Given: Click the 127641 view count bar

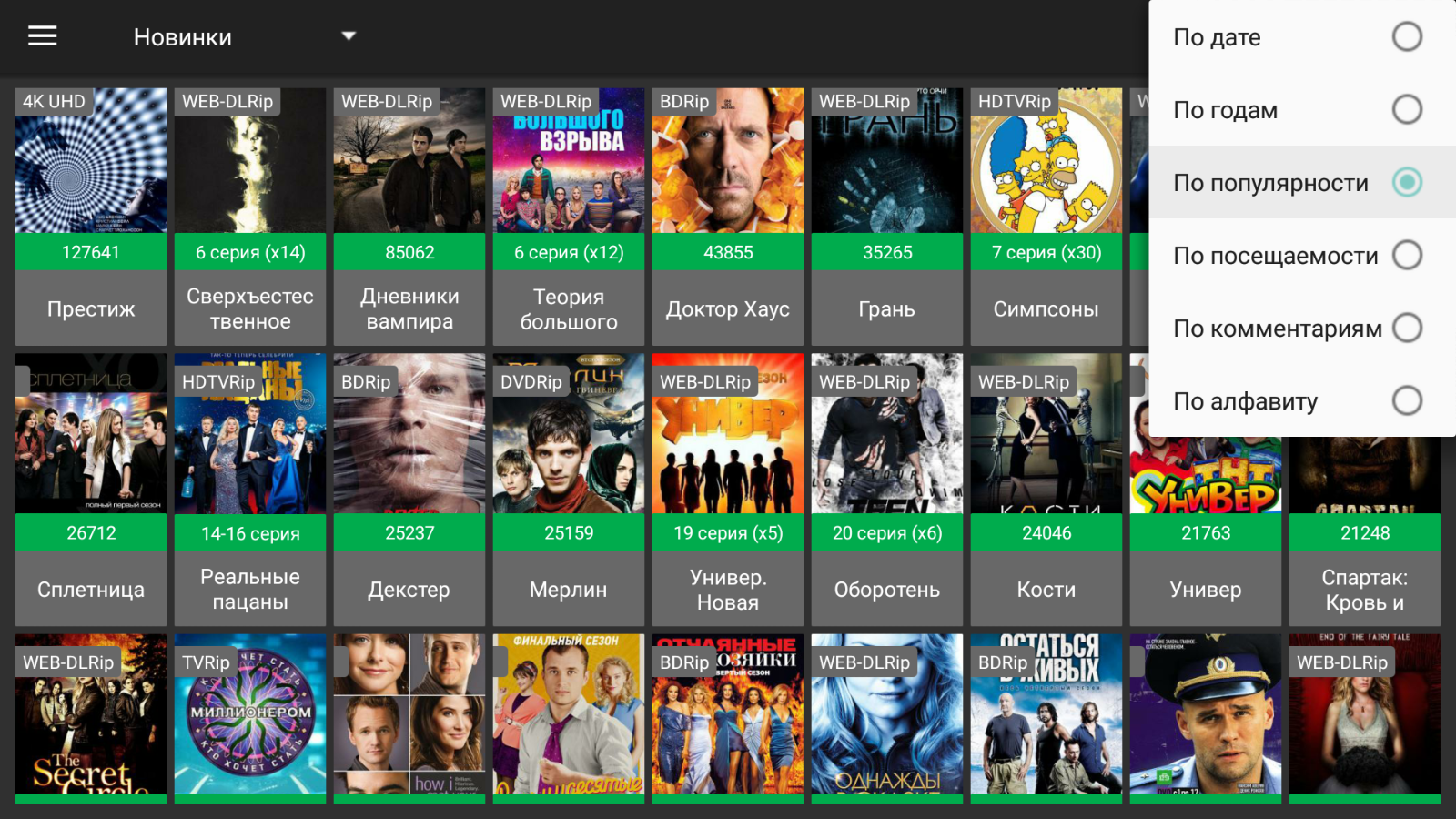Looking at the screenshot, I should point(91,252).
